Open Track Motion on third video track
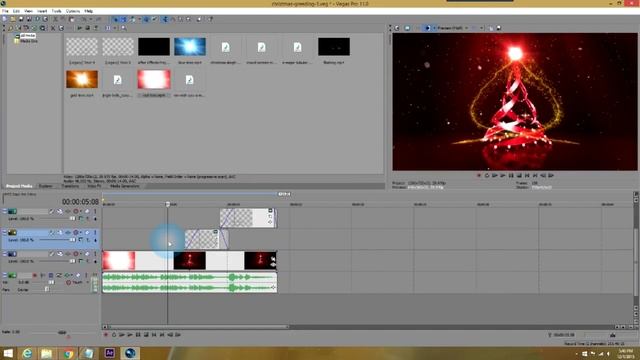This screenshot has height=360, width=640. [x=60, y=254]
